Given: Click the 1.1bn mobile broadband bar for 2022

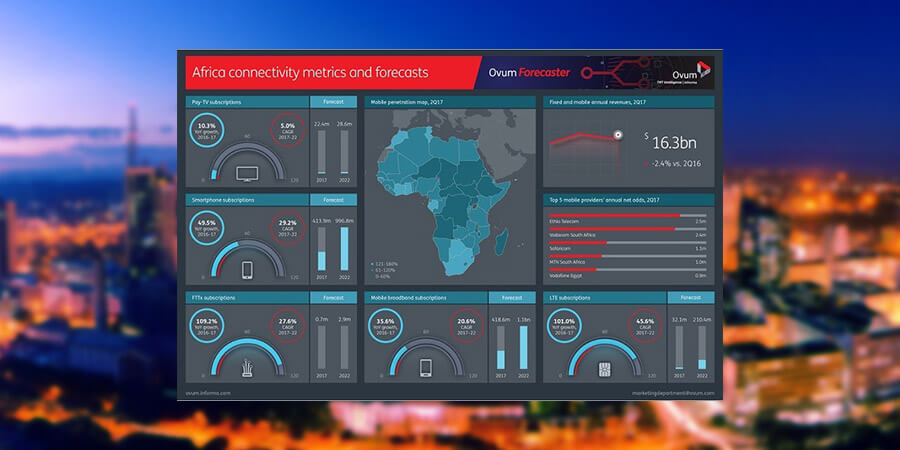Looking at the screenshot, I should point(523,347).
